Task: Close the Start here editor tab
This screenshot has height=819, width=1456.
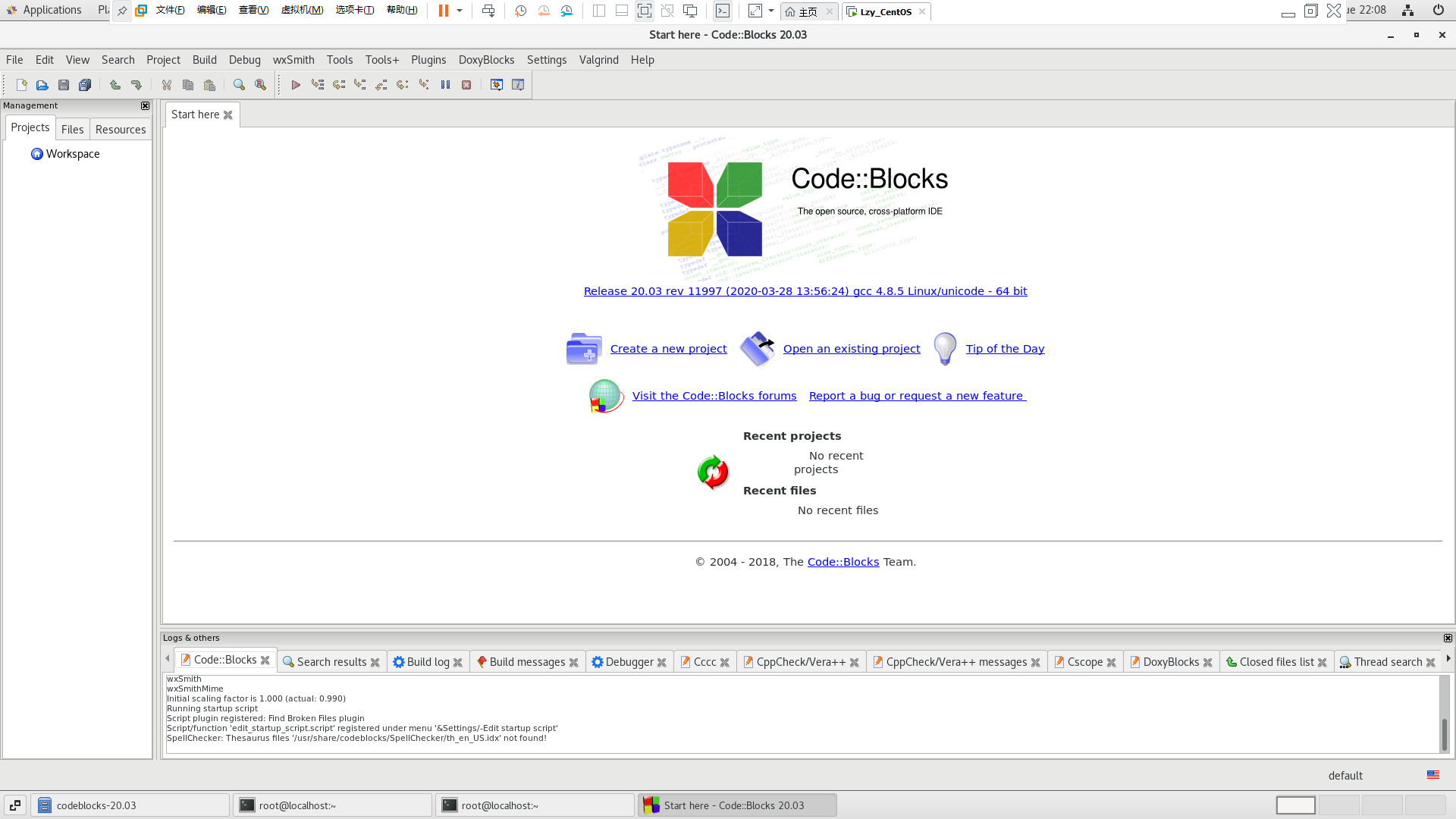Action: 227,115
